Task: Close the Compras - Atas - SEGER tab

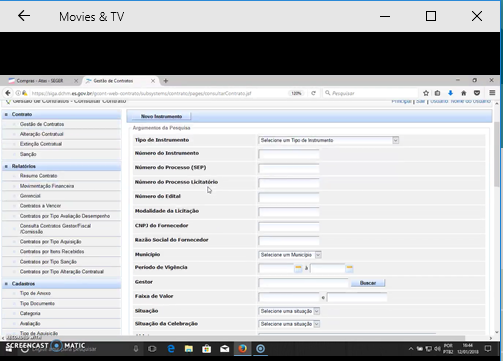Action: [76, 81]
